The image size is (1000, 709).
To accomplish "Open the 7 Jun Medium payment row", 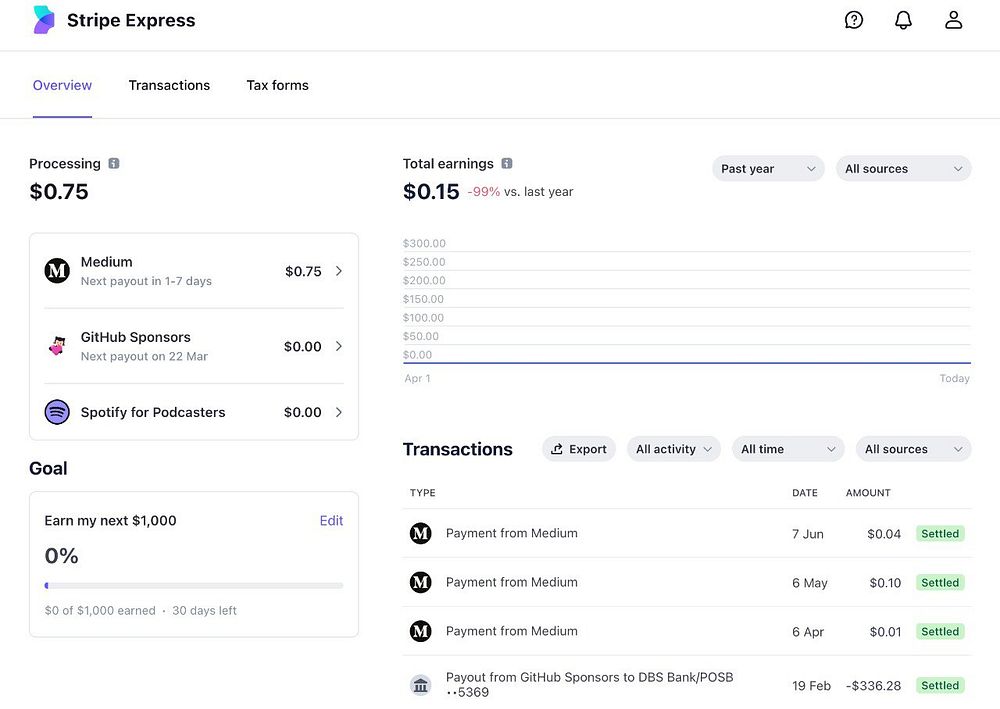I will point(600,533).
